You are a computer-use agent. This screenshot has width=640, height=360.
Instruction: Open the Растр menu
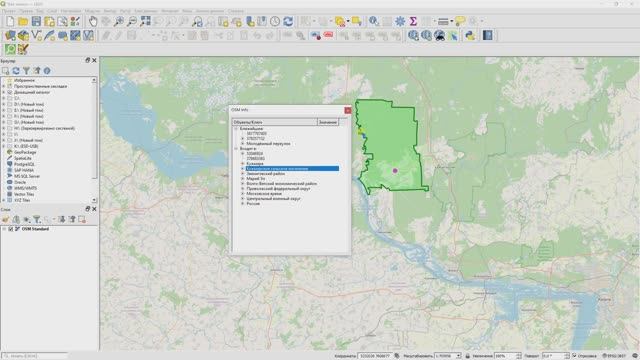point(125,11)
